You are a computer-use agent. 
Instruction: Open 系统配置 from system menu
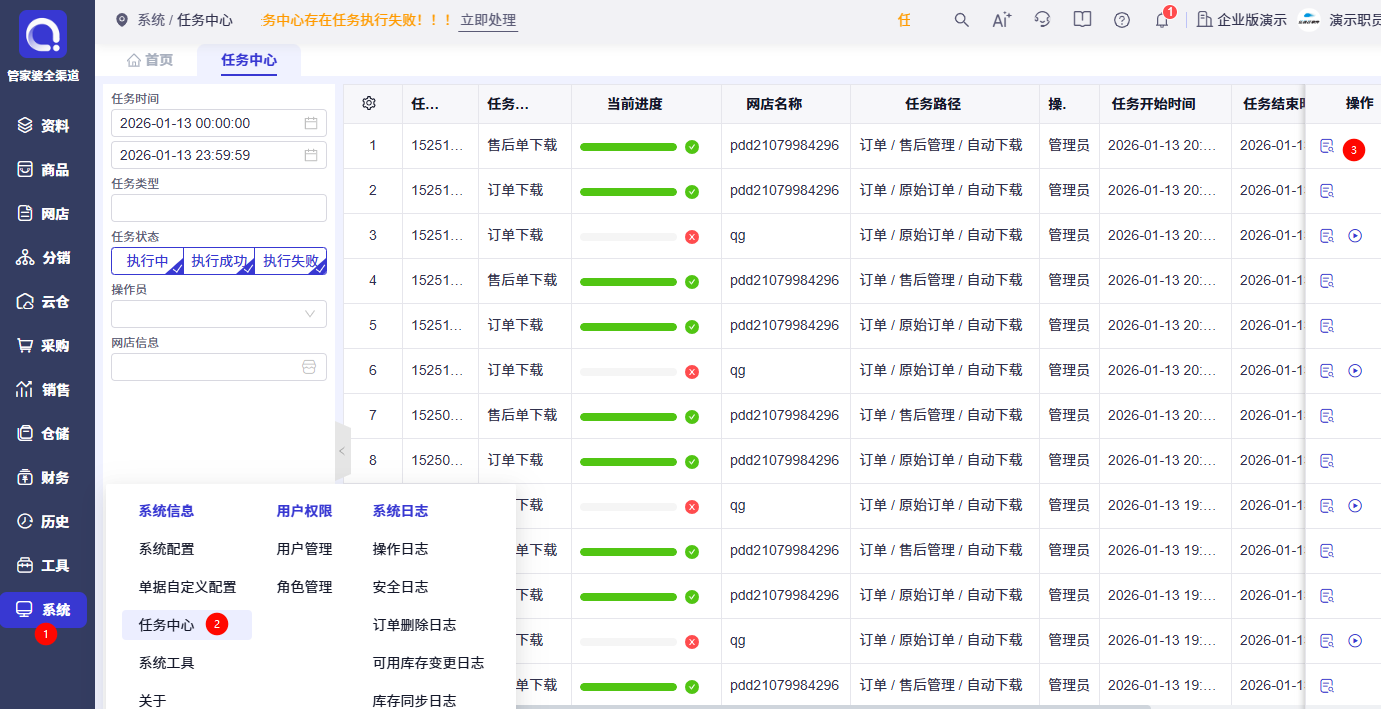[x=167, y=549]
